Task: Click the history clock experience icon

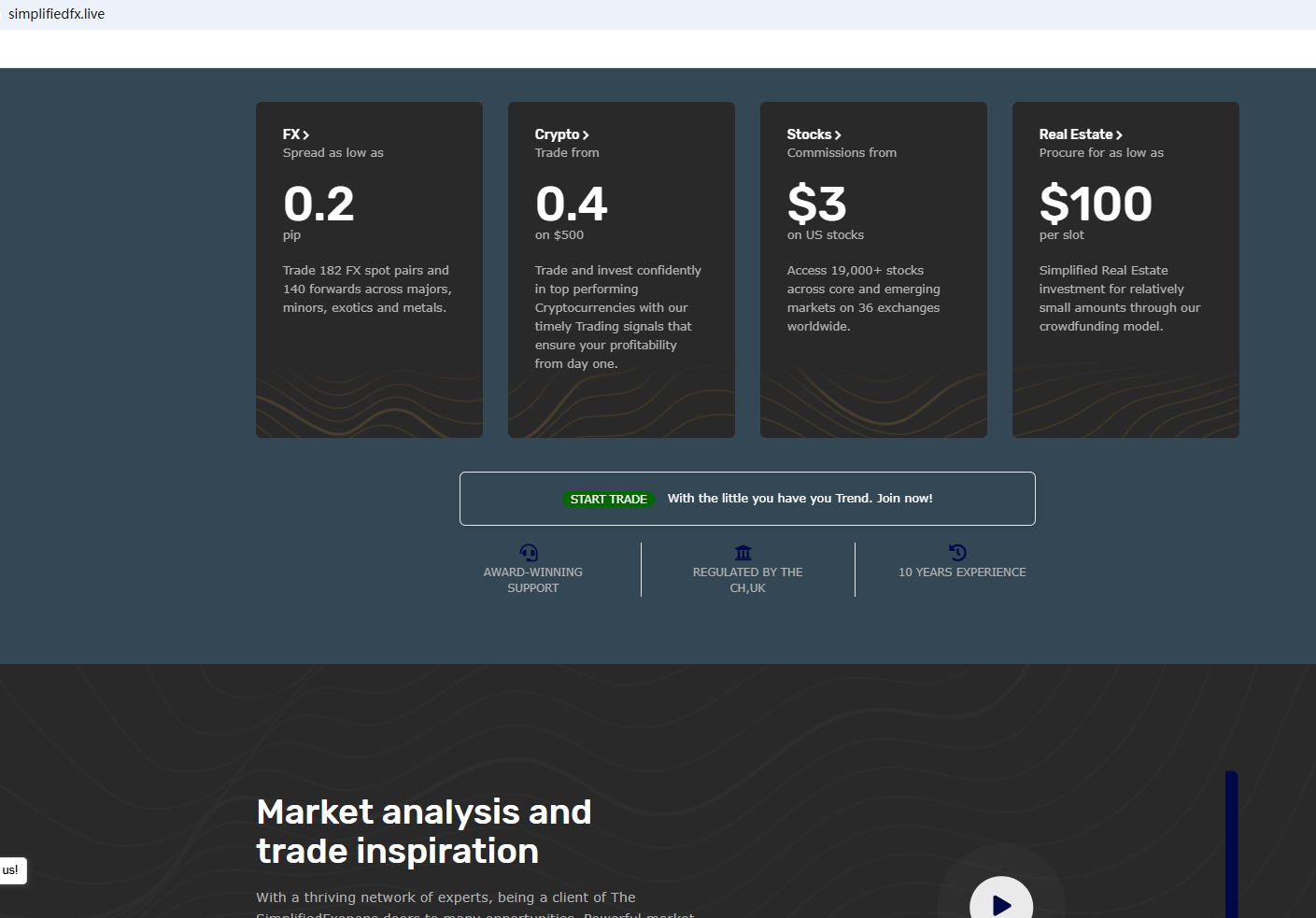Action: click(x=957, y=553)
